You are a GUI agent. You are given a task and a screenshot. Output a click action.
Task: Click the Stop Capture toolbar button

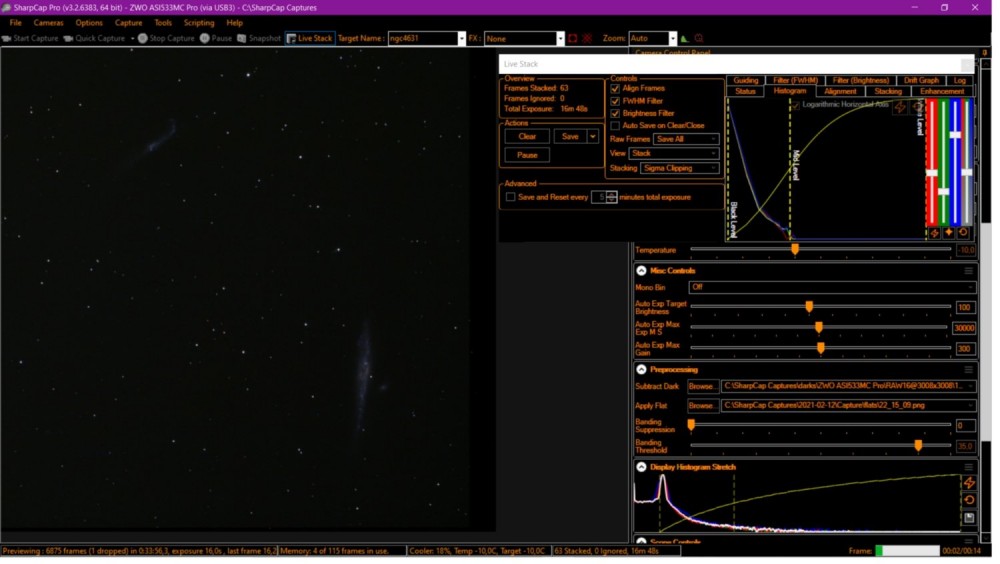click(166, 38)
